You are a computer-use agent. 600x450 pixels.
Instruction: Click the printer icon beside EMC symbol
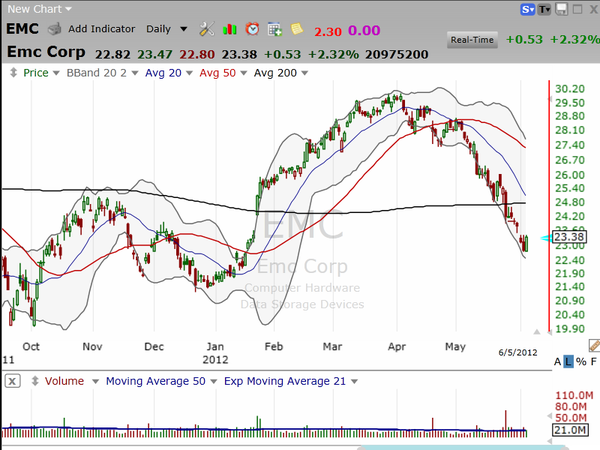(55, 29)
